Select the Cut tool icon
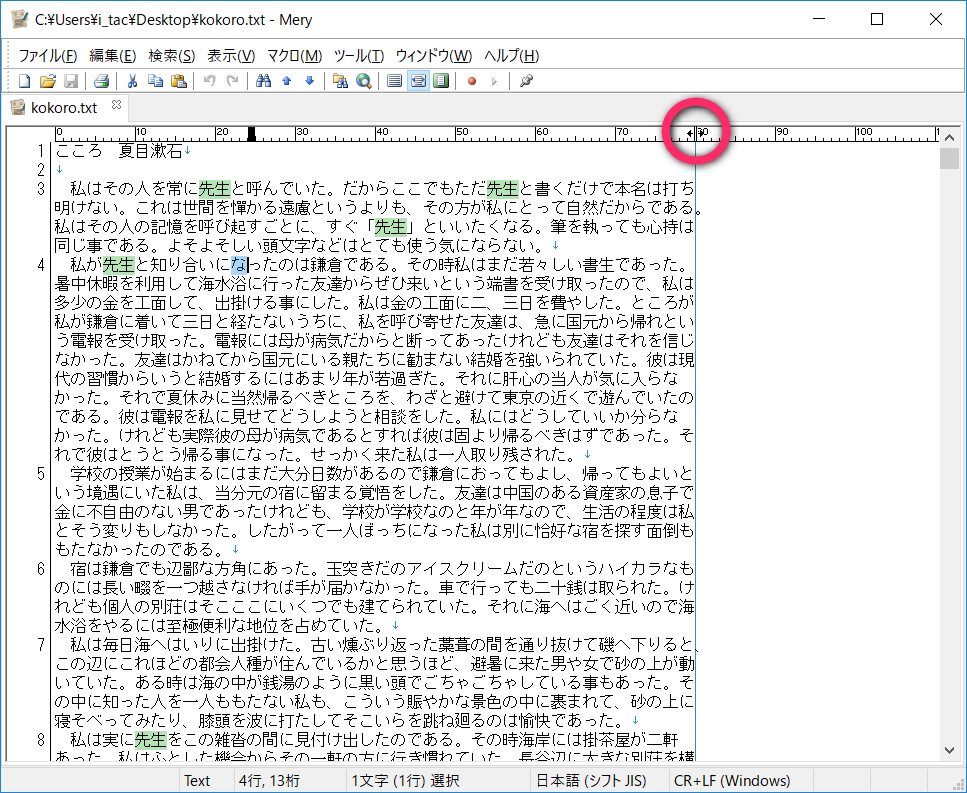967x793 pixels. [x=133, y=81]
